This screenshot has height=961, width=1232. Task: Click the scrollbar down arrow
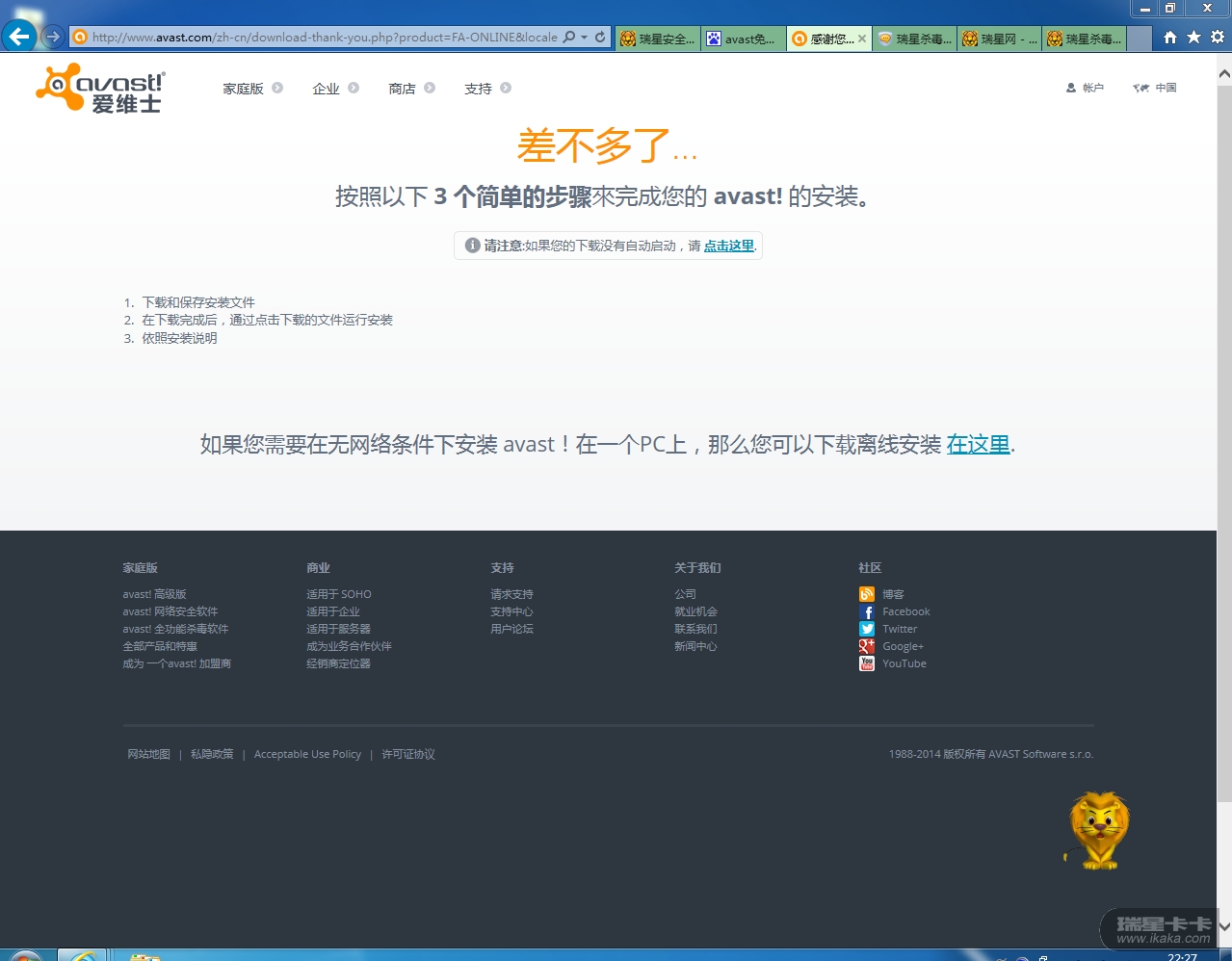coord(1224,926)
